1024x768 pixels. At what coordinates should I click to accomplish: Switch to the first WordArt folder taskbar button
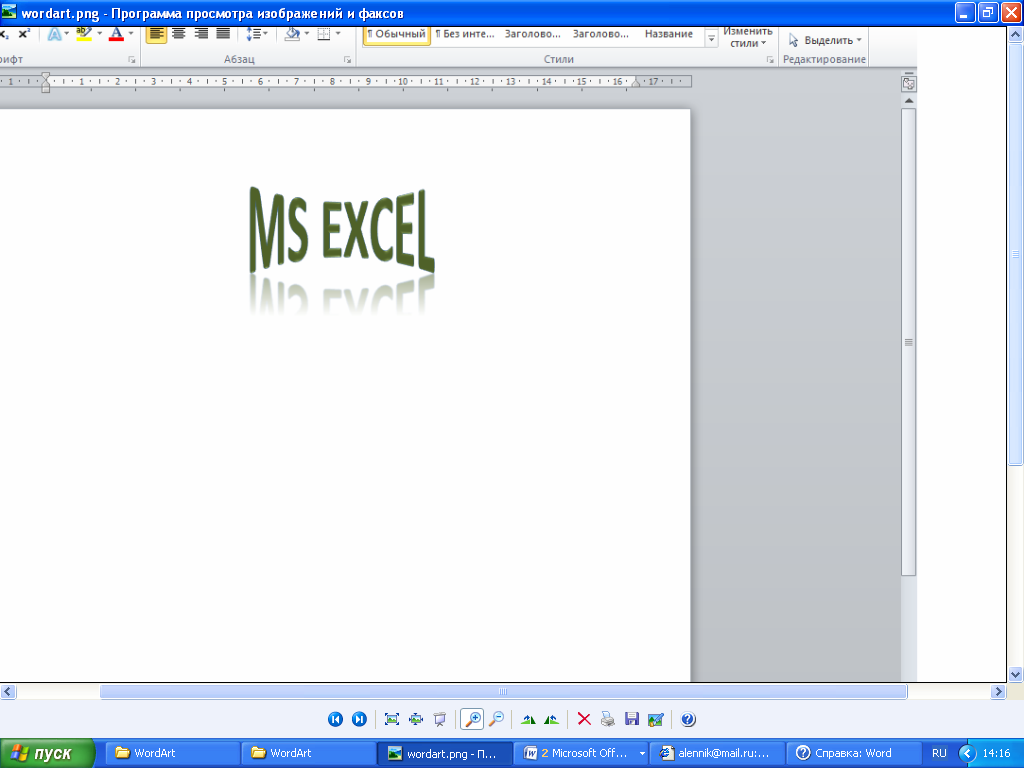point(171,754)
